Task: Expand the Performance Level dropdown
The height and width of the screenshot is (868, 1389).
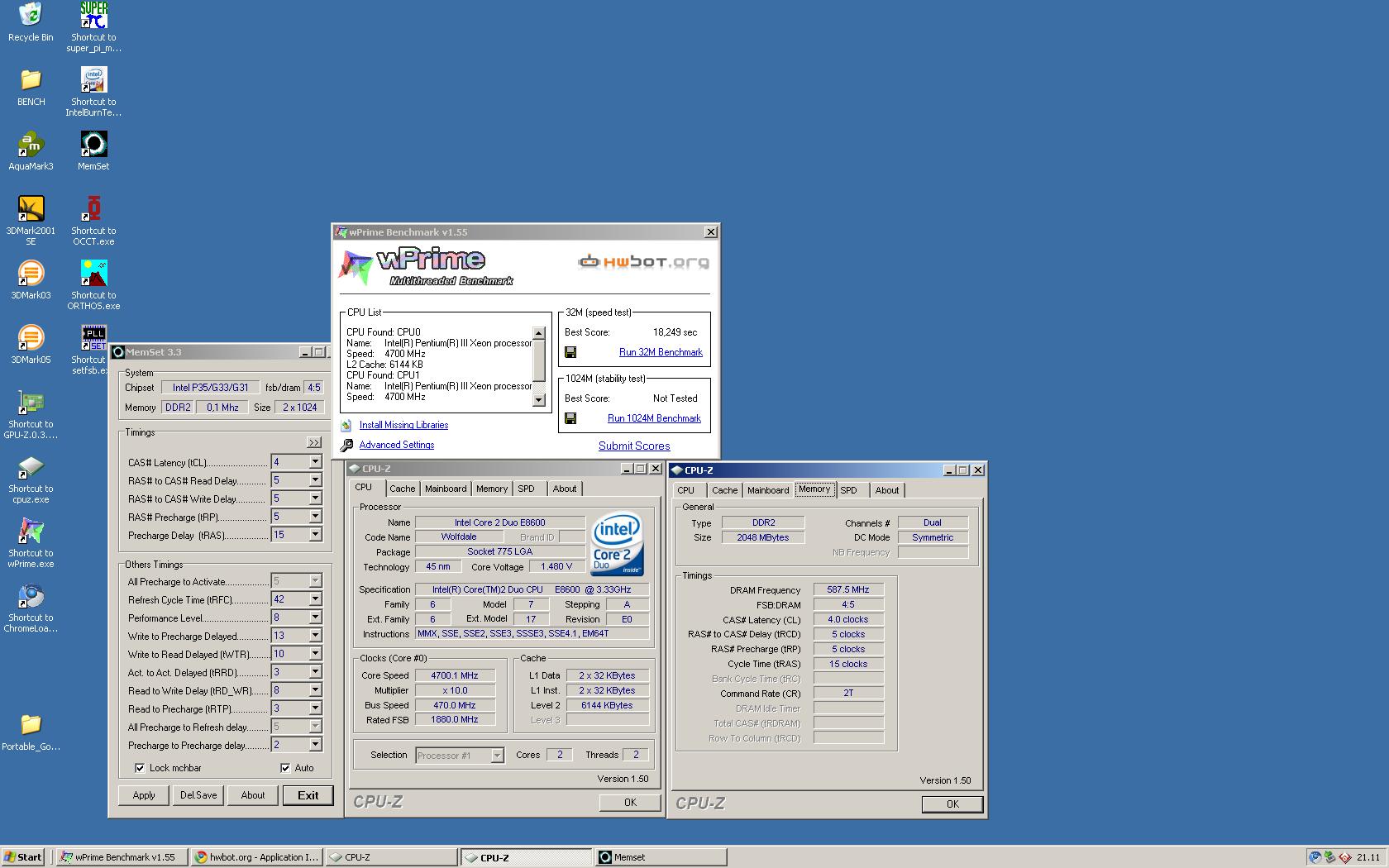Action: 315,618
